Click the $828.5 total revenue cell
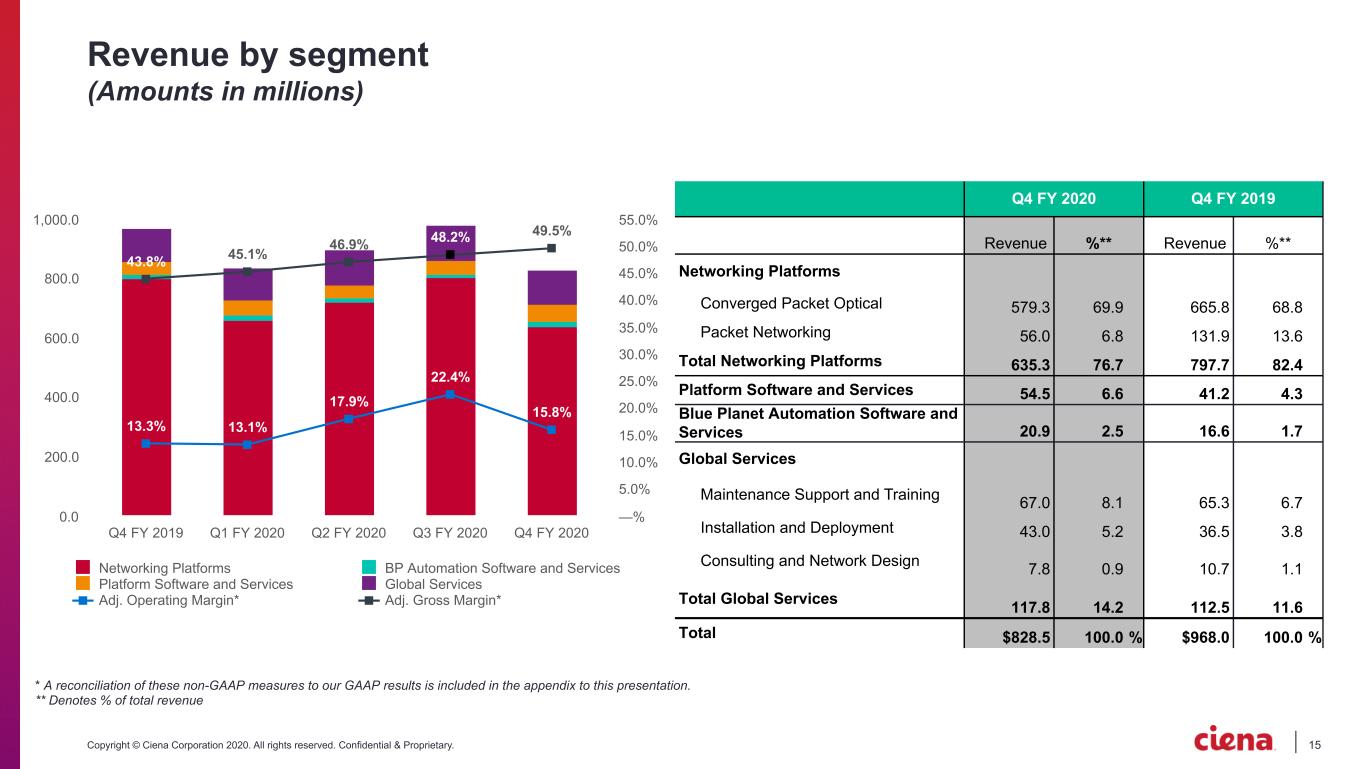Viewport: 1365px width, 769px height. click(x=1024, y=637)
